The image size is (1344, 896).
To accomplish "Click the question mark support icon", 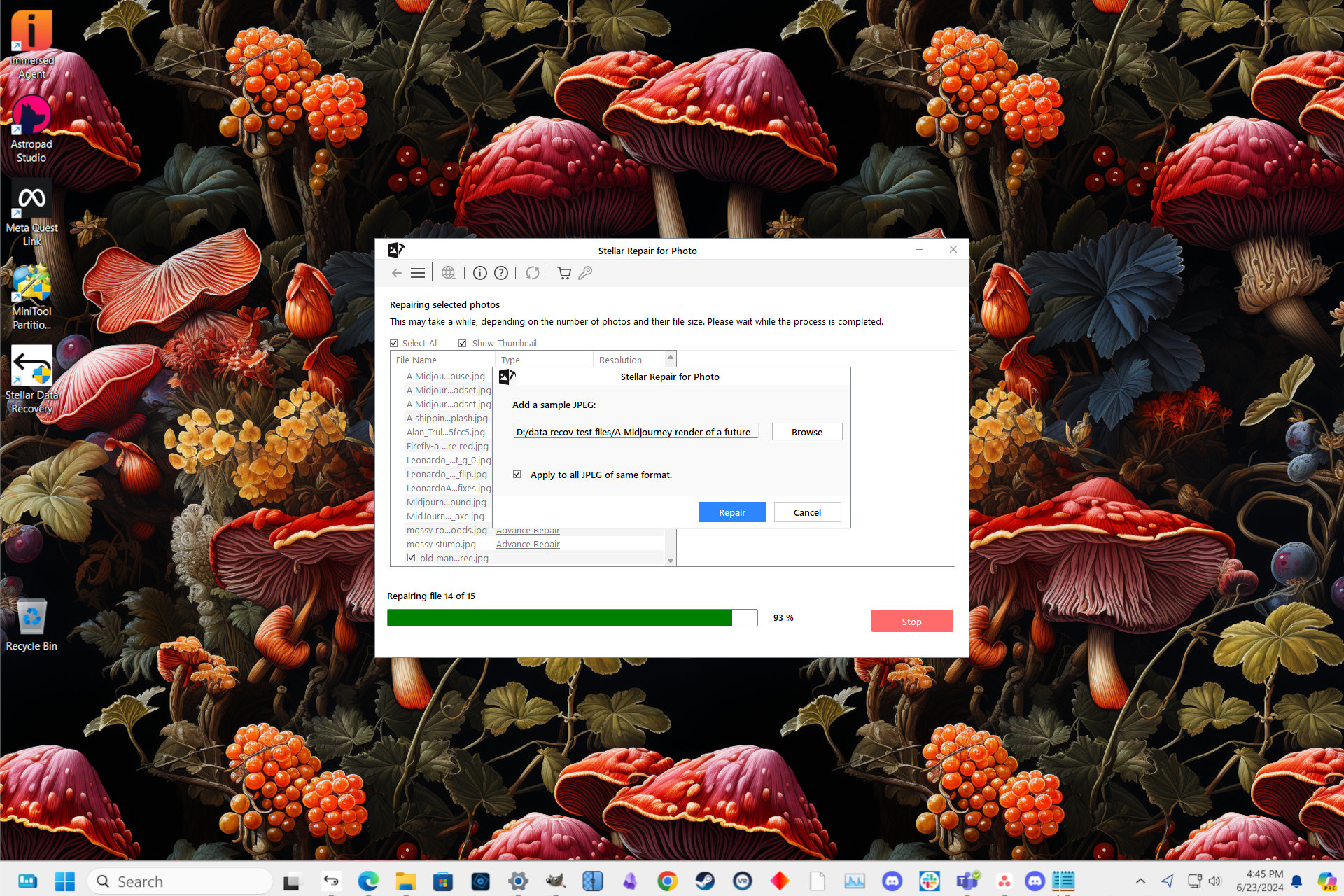I will [x=501, y=273].
